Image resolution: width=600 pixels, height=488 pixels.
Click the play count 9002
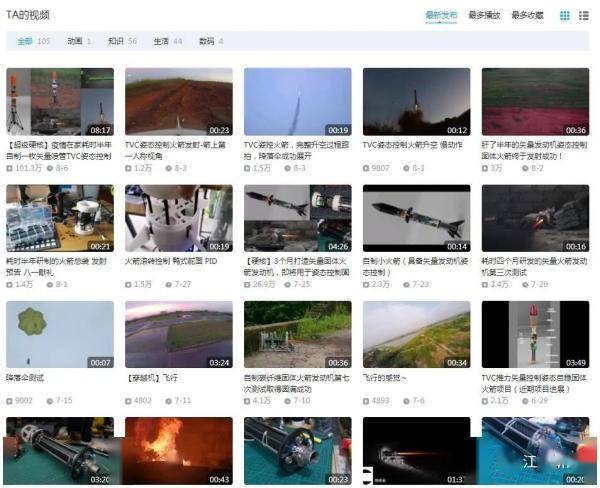pyautogui.click(x=24, y=401)
